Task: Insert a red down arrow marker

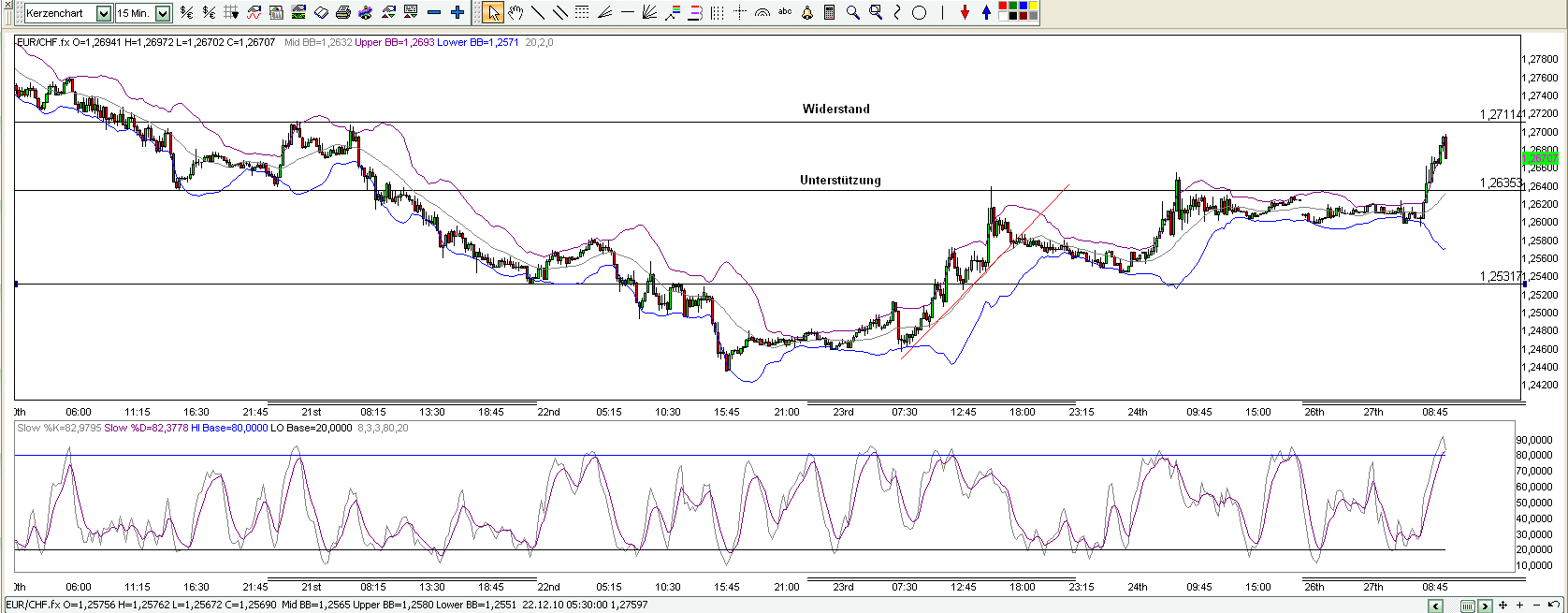Action: [965, 13]
